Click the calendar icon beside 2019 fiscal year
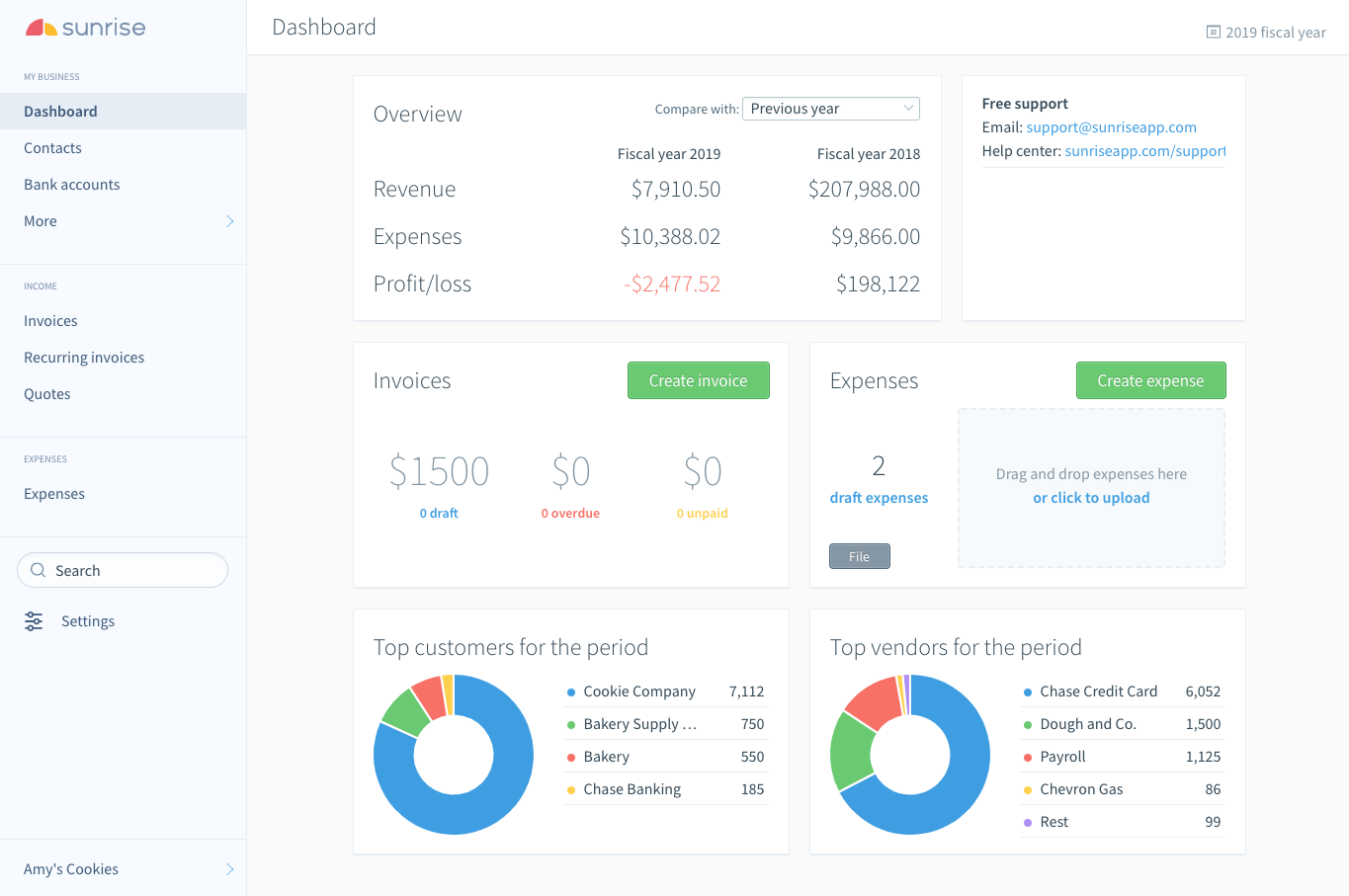Viewport: 1349px width, 896px height. pos(1214,32)
